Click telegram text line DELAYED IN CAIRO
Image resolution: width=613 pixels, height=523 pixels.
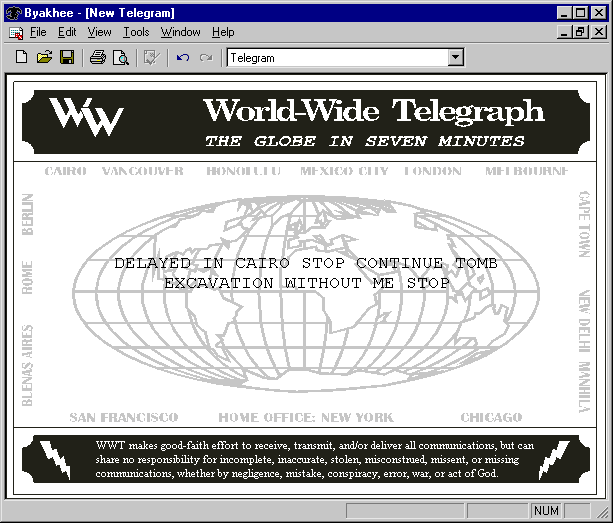point(306,263)
